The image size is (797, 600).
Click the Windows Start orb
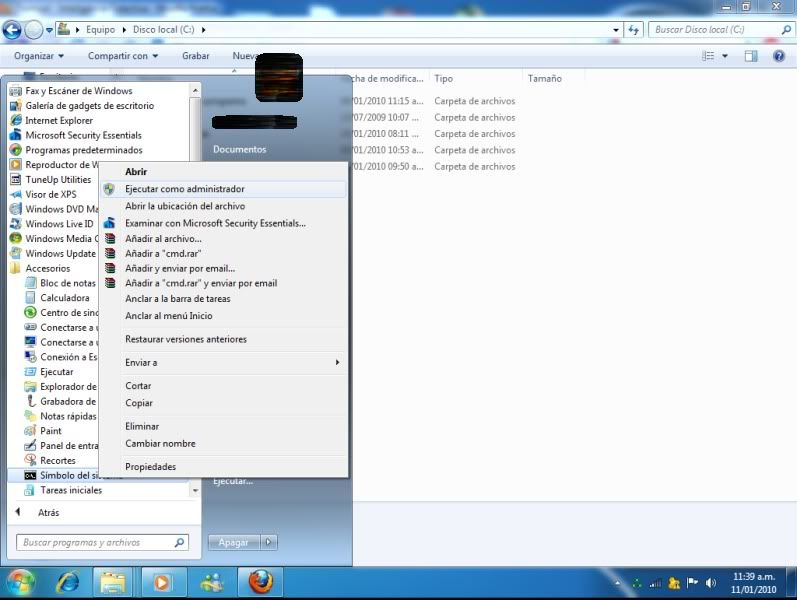pyautogui.click(x=20, y=583)
